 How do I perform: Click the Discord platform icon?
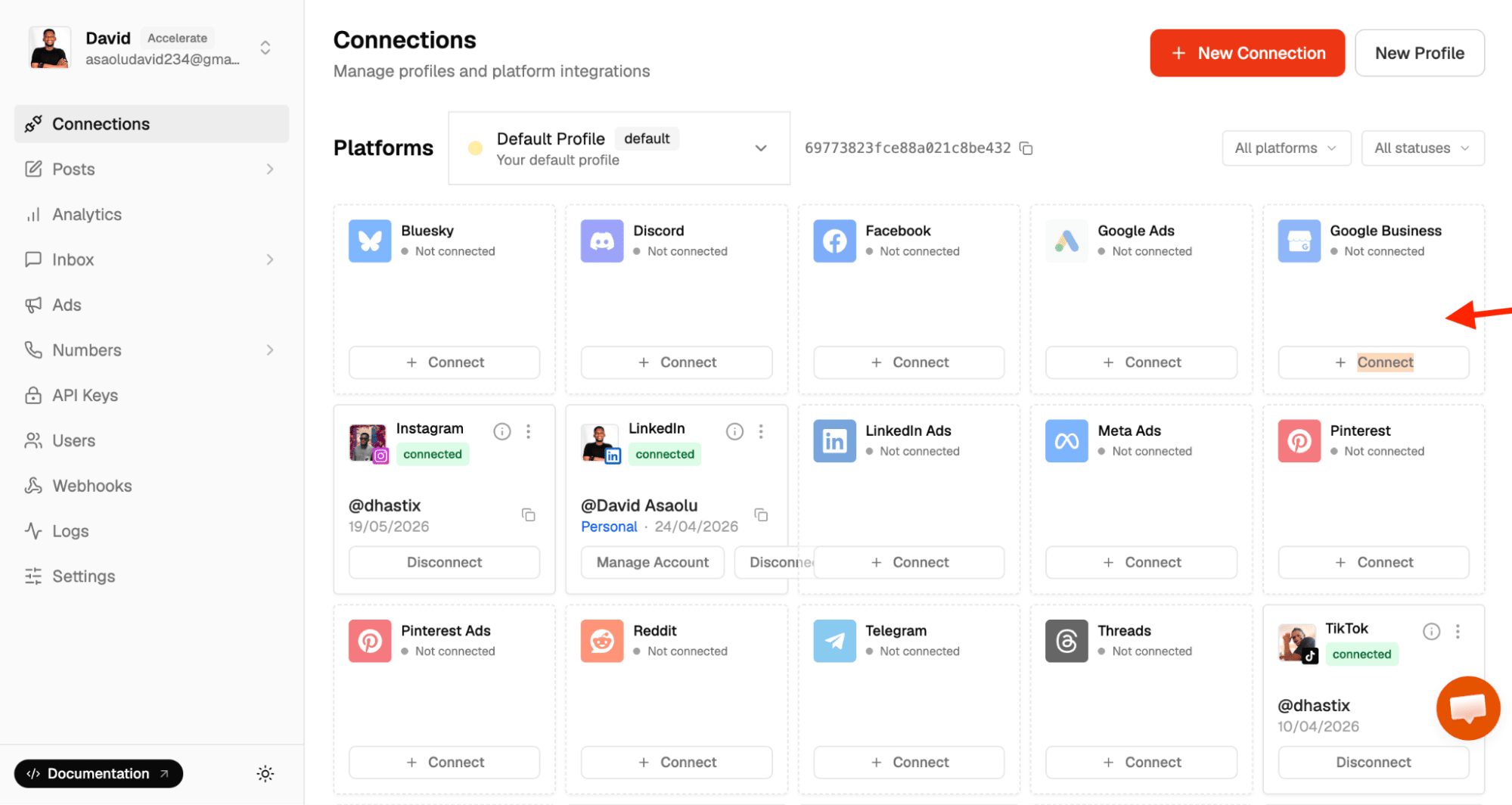click(602, 241)
